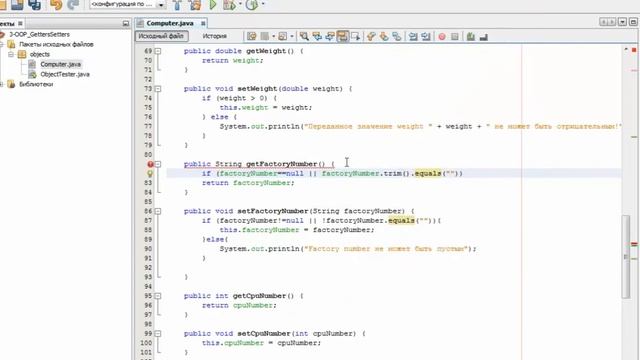Click the Next Bookmark icon
Screen dimensions: 640x360
coord(384,37)
